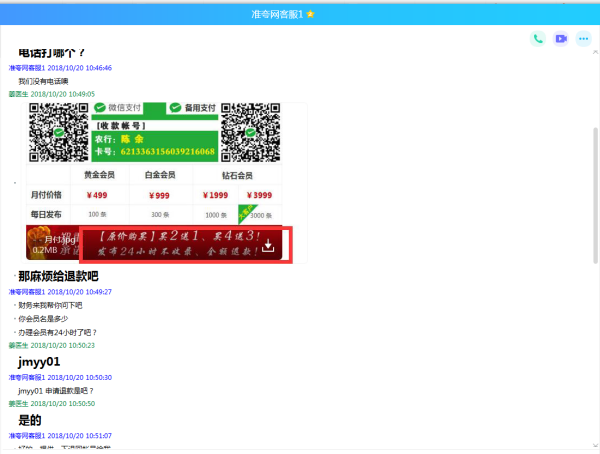Viewport: 600px width, 454px height.
Task: Start a video call with the camera icon
Action: click(x=561, y=39)
